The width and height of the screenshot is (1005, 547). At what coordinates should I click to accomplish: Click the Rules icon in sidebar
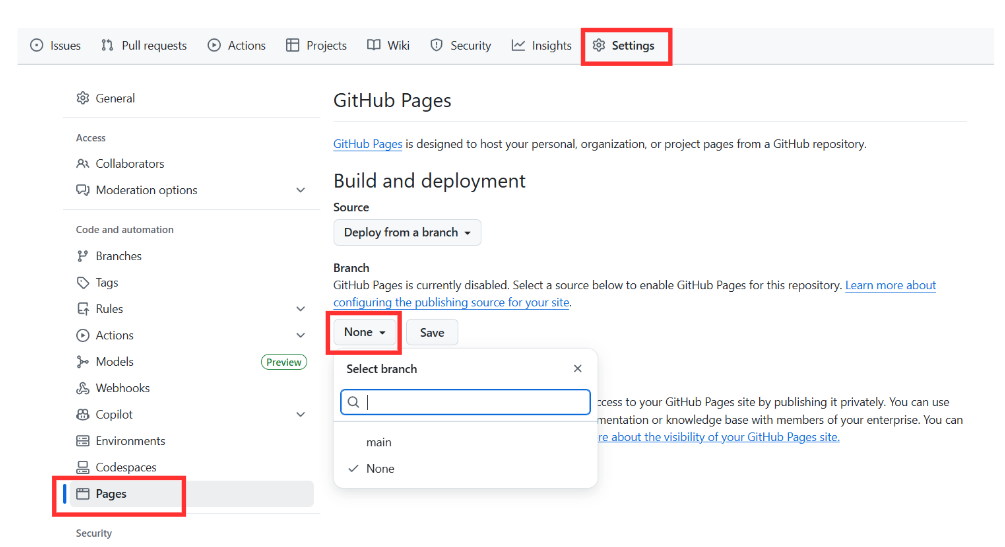point(83,308)
